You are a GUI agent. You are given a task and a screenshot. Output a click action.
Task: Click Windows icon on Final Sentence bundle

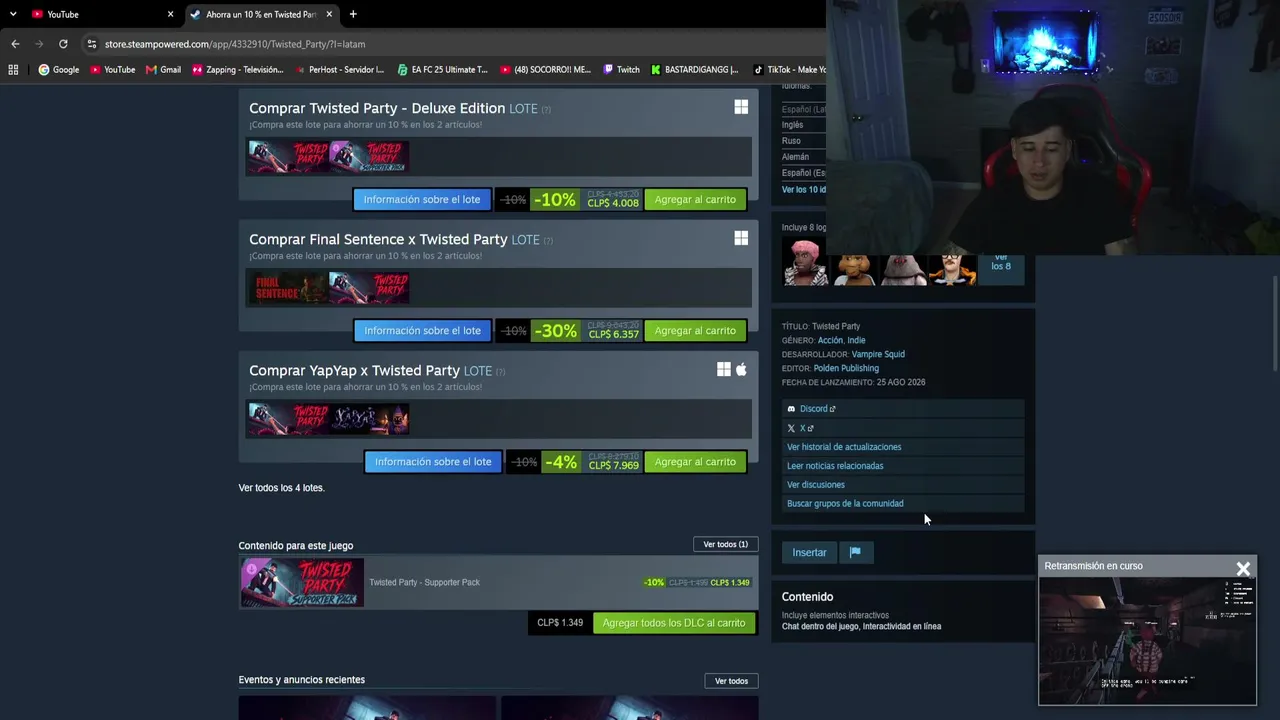[741, 239]
